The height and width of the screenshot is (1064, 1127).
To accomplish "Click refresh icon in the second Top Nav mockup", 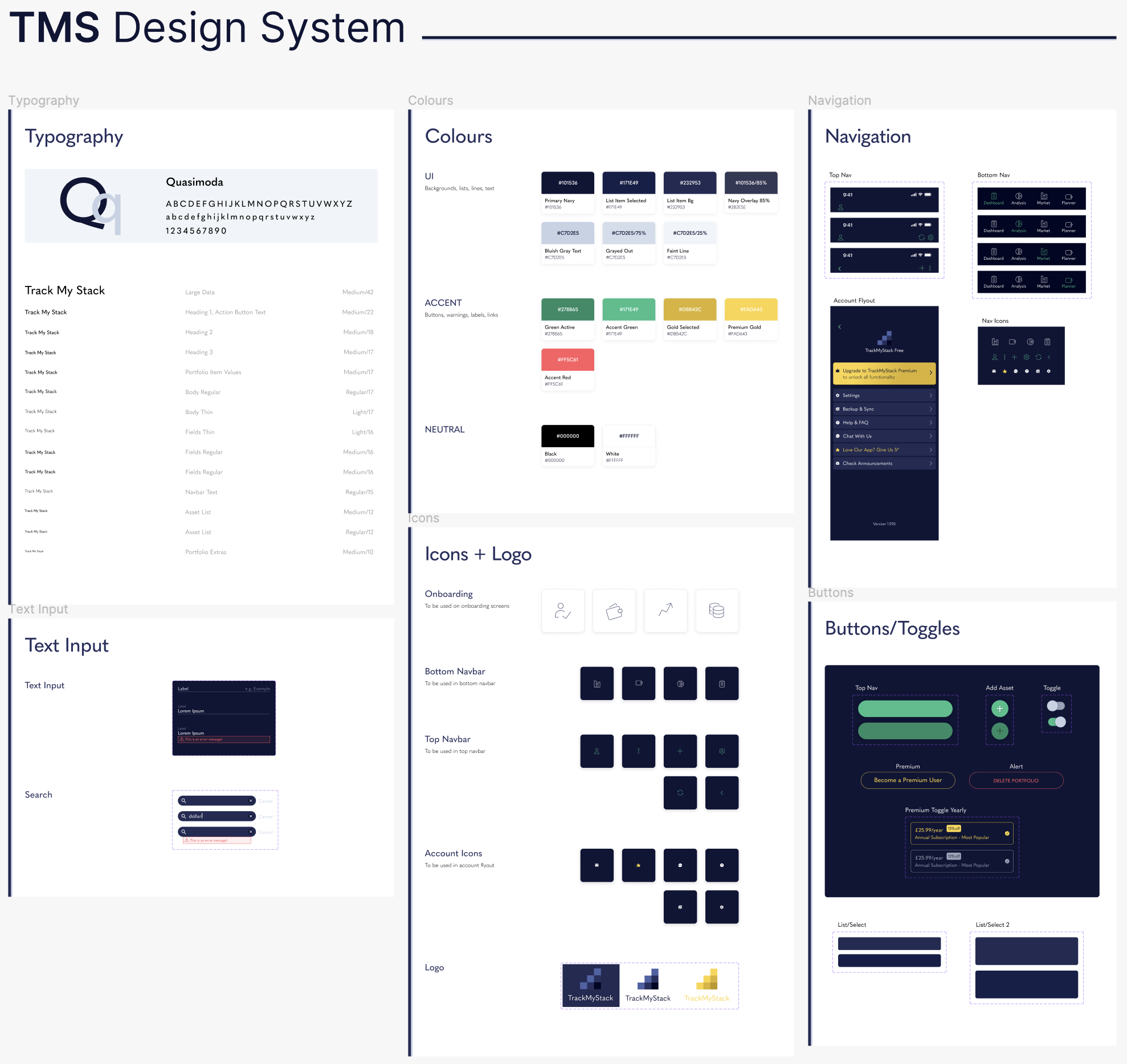I will coord(921,238).
